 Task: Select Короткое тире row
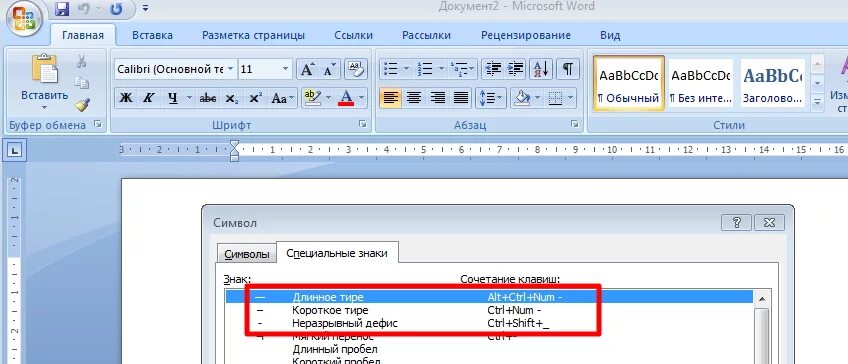(489, 310)
